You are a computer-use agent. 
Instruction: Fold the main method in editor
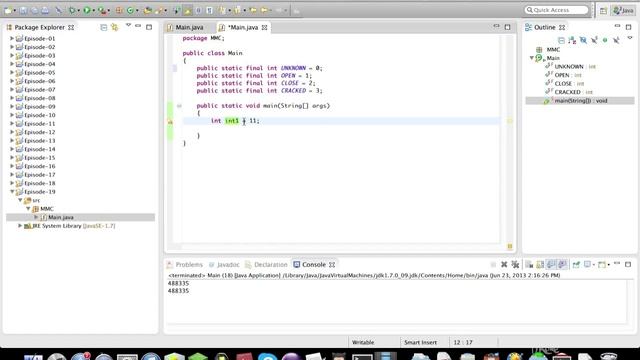(179, 106)
